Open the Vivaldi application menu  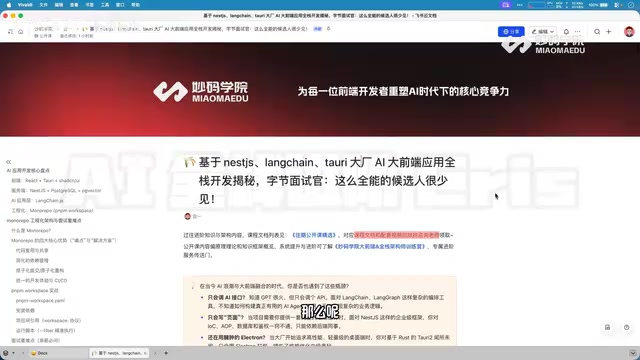pos(25,5)
